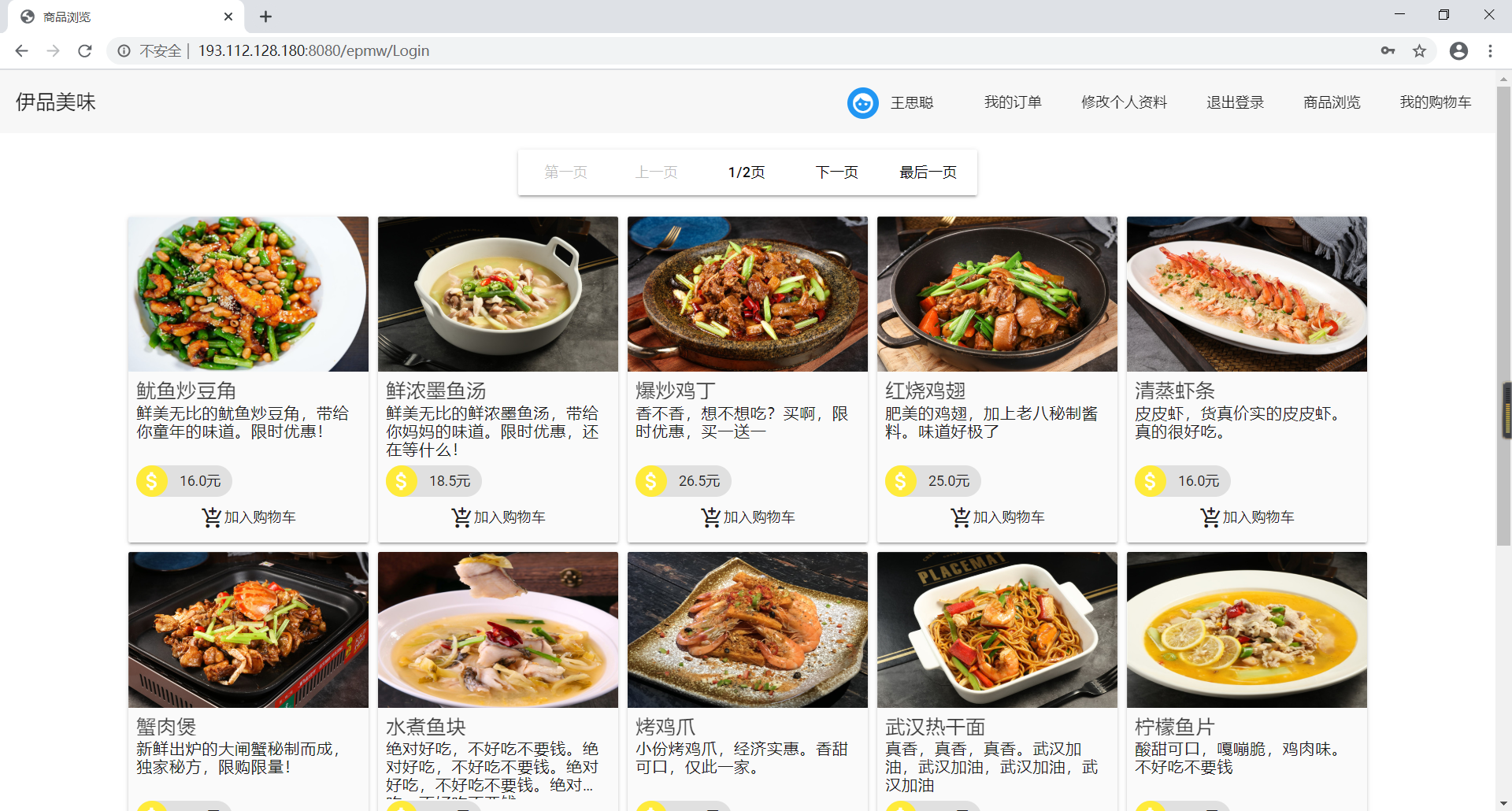Click the 水煮鱼块 dish photo
Image resolution: width=1512 pixels, height=811 pixels.
(x=498, y=630)
